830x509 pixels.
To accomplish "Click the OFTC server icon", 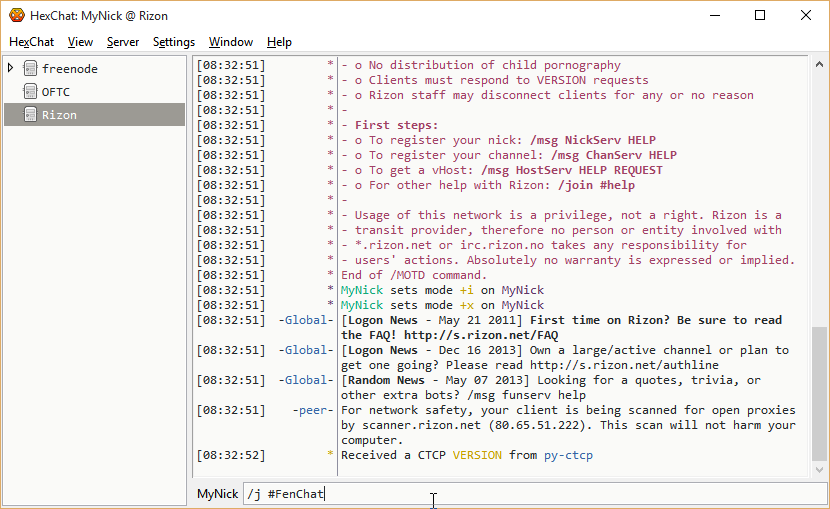I will click(x=30, y=92).
